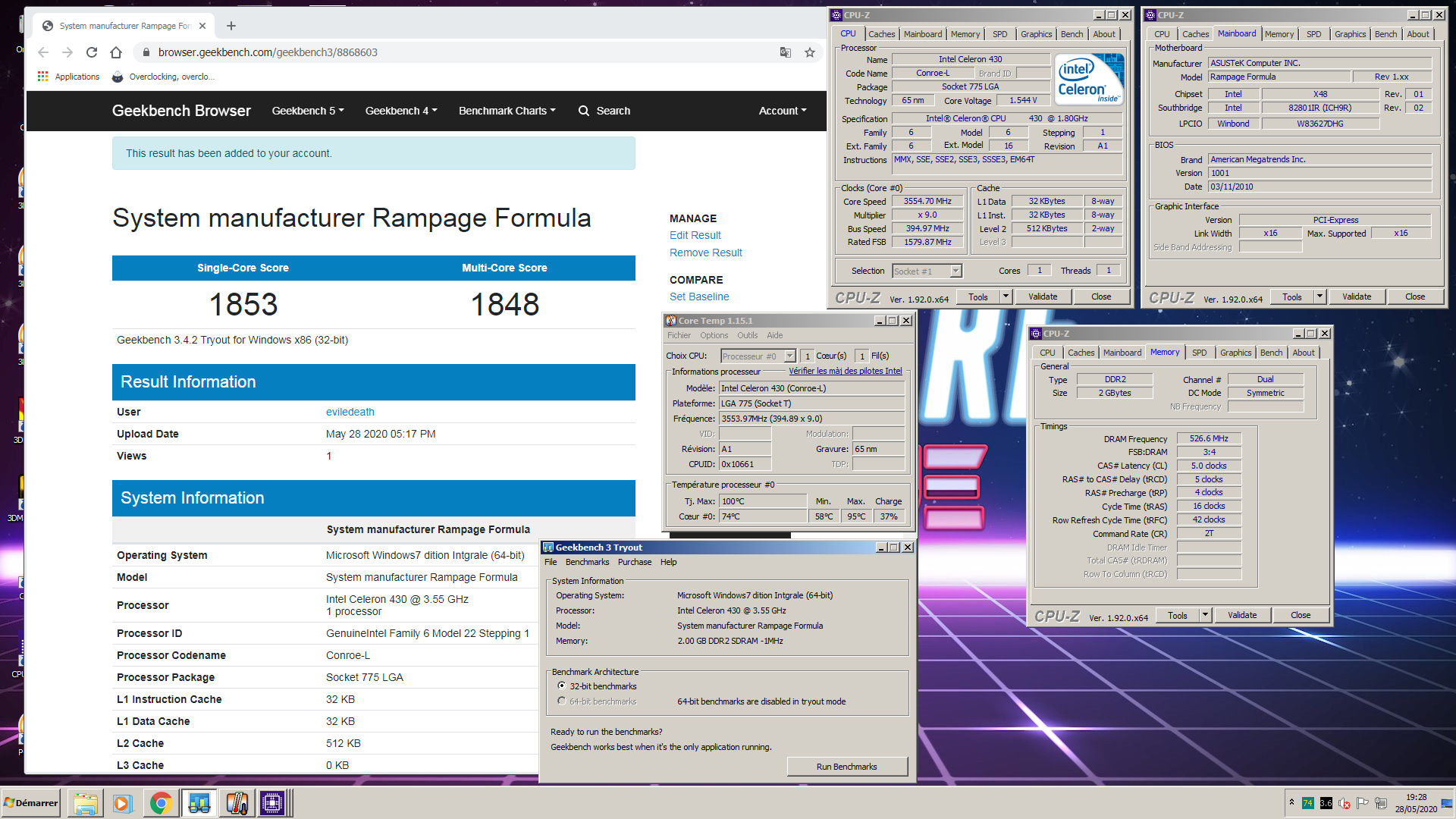Switch to Geekbench 3 taskbar button
1456x819 pixels.
(x=199, y=803)
